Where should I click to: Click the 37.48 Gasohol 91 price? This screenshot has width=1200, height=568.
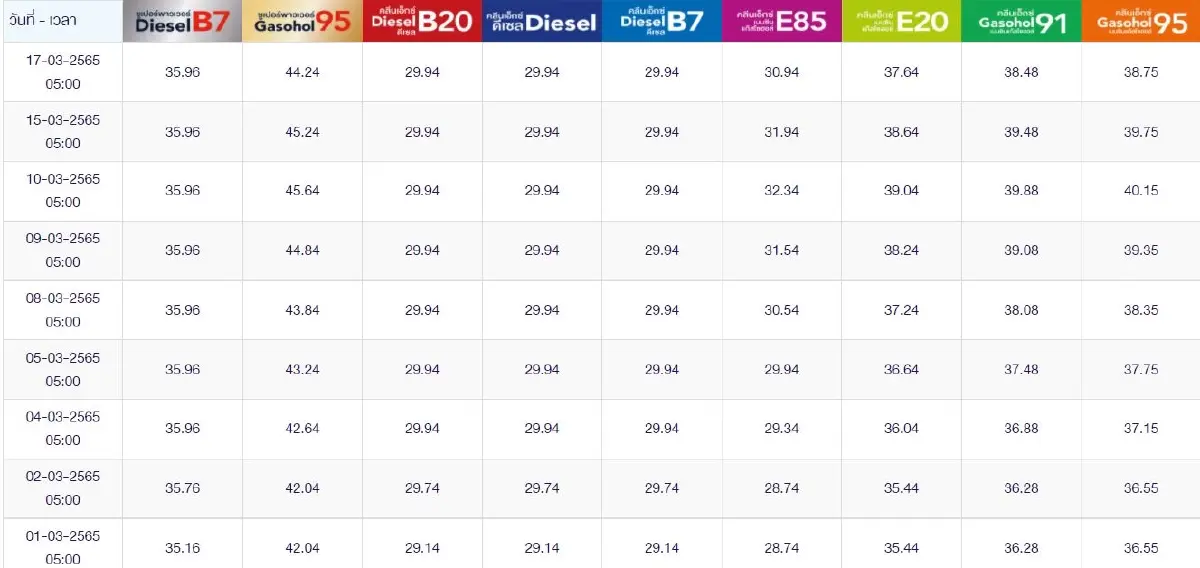(1022, 369)
